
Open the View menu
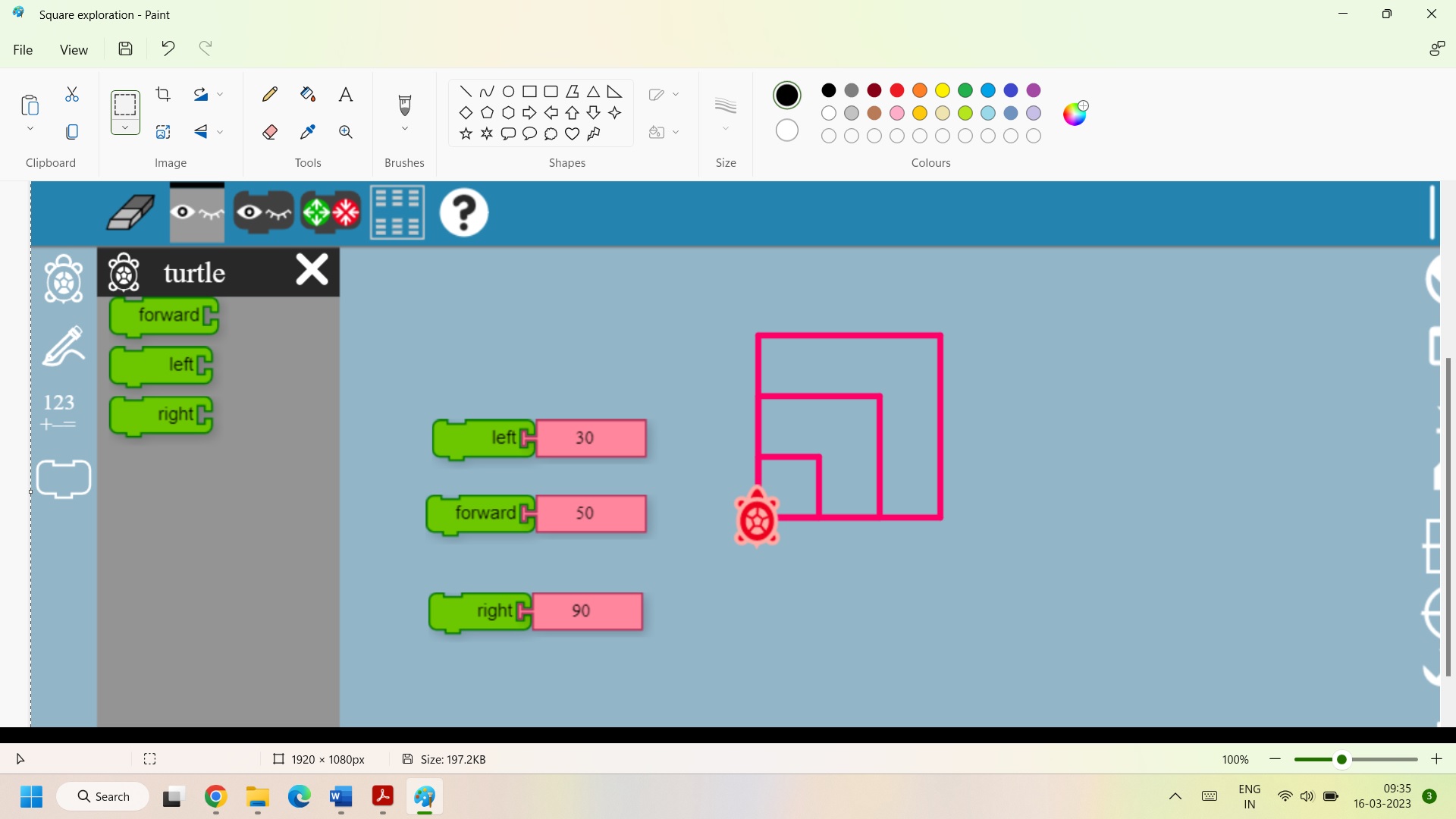point(74,49)
